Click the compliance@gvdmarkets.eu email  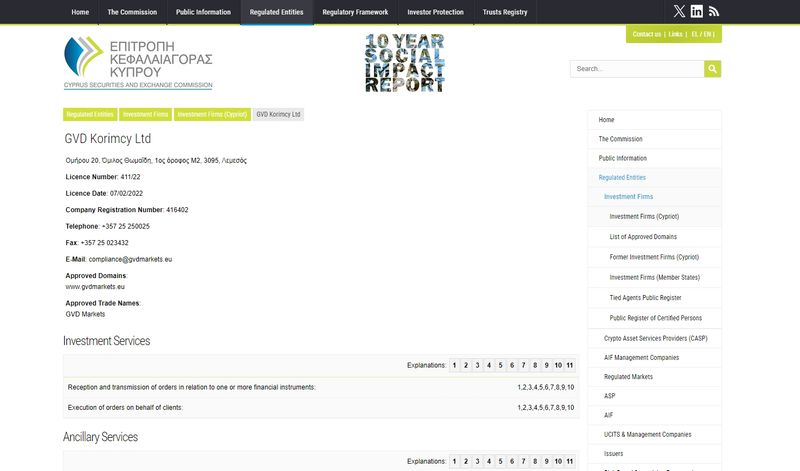pos(130,259)
